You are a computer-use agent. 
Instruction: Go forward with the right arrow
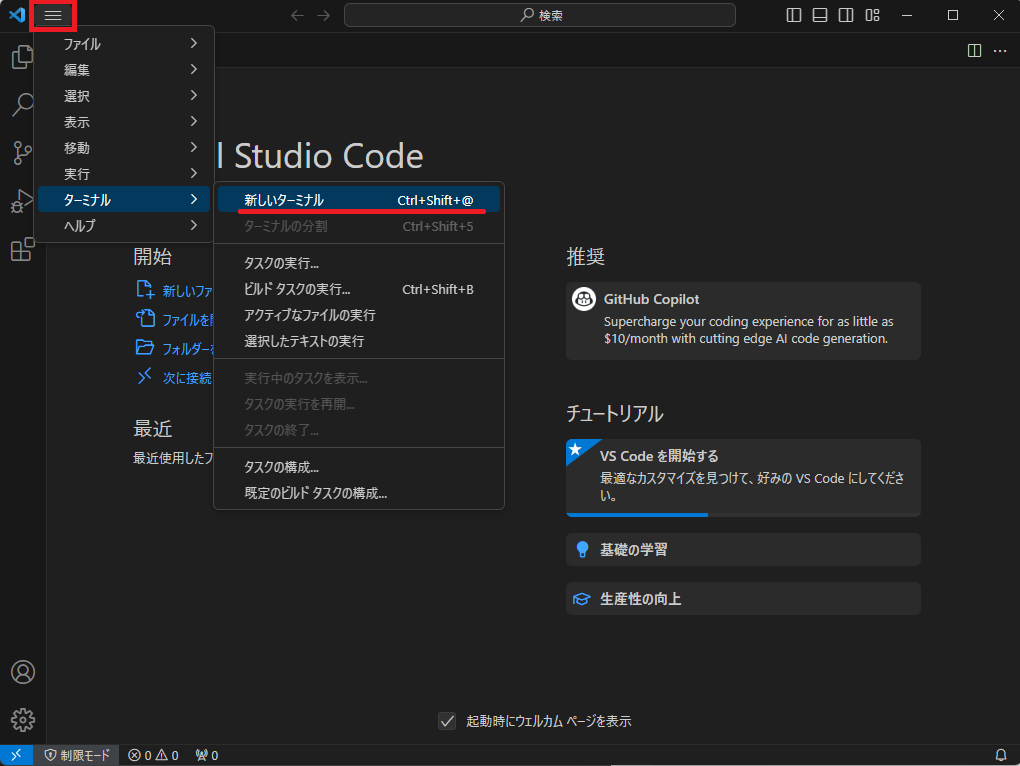(323, 15)
